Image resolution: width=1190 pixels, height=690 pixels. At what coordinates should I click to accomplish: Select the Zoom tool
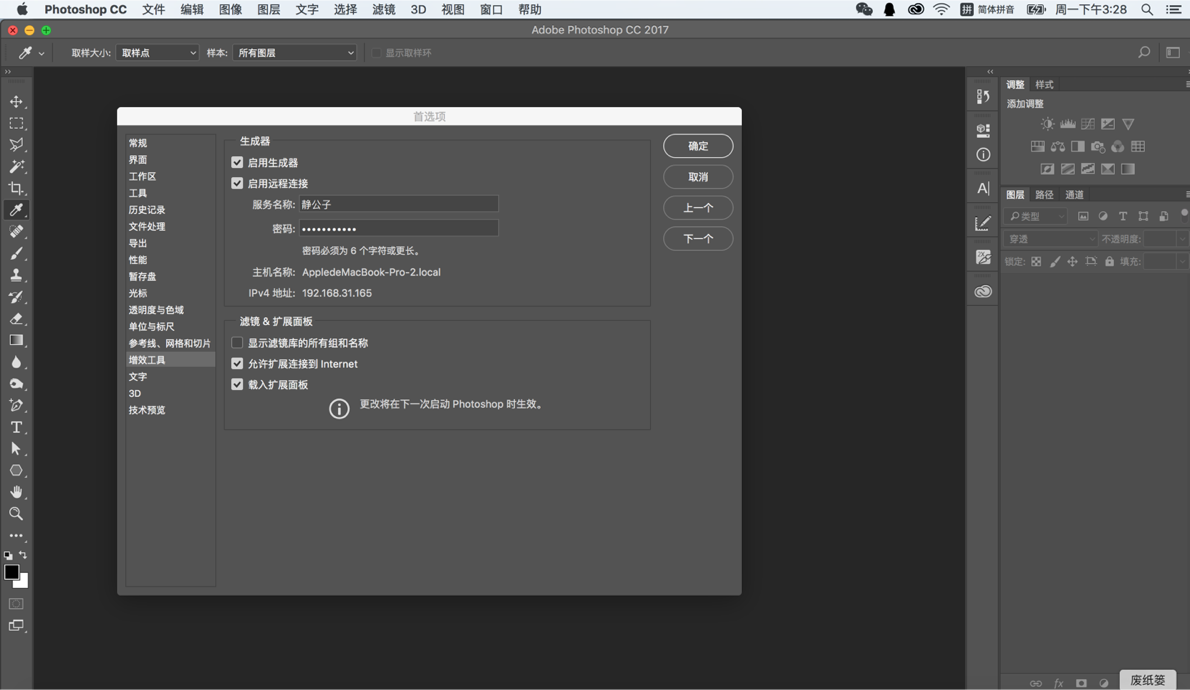(16, 514)
